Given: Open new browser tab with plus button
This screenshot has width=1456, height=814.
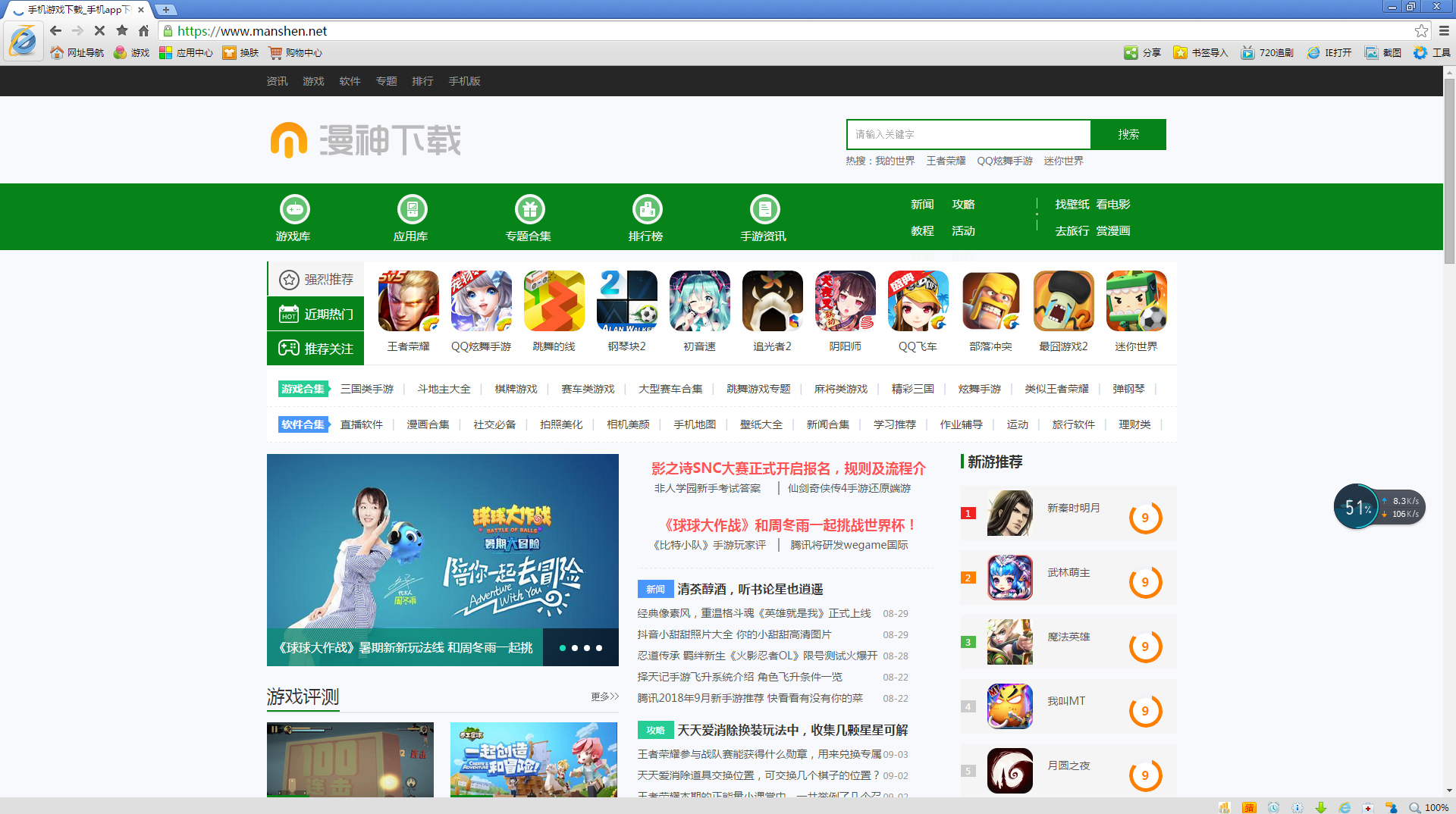Looking at the screenshot, I should (x=165, y=9).
